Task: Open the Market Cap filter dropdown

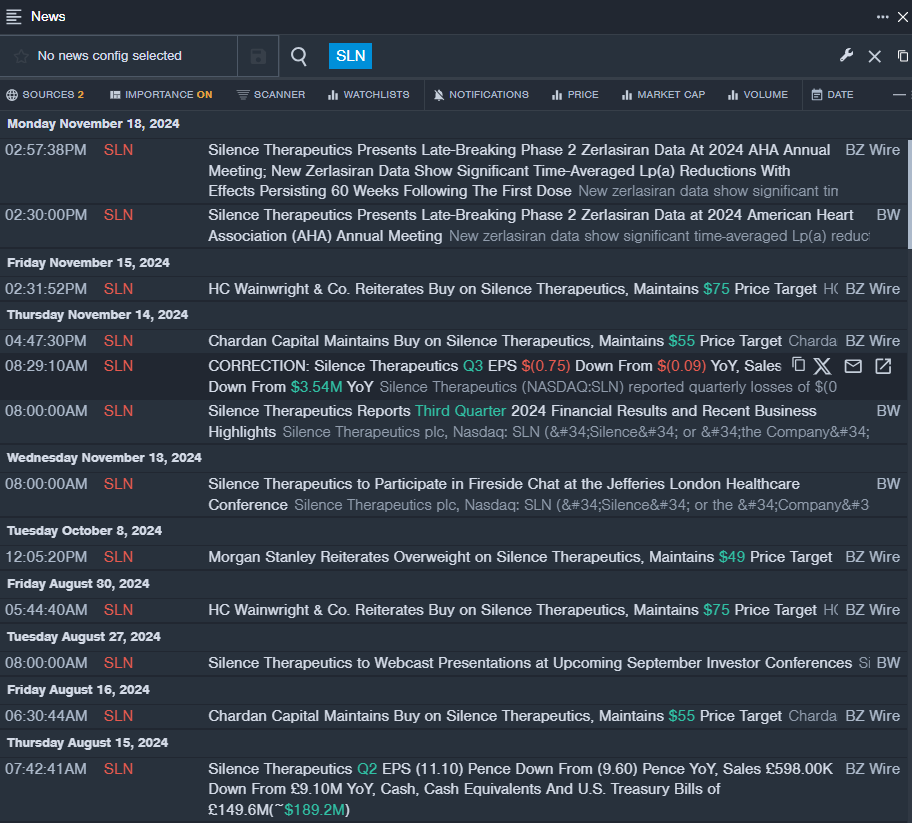Action: tap(663, 95)
